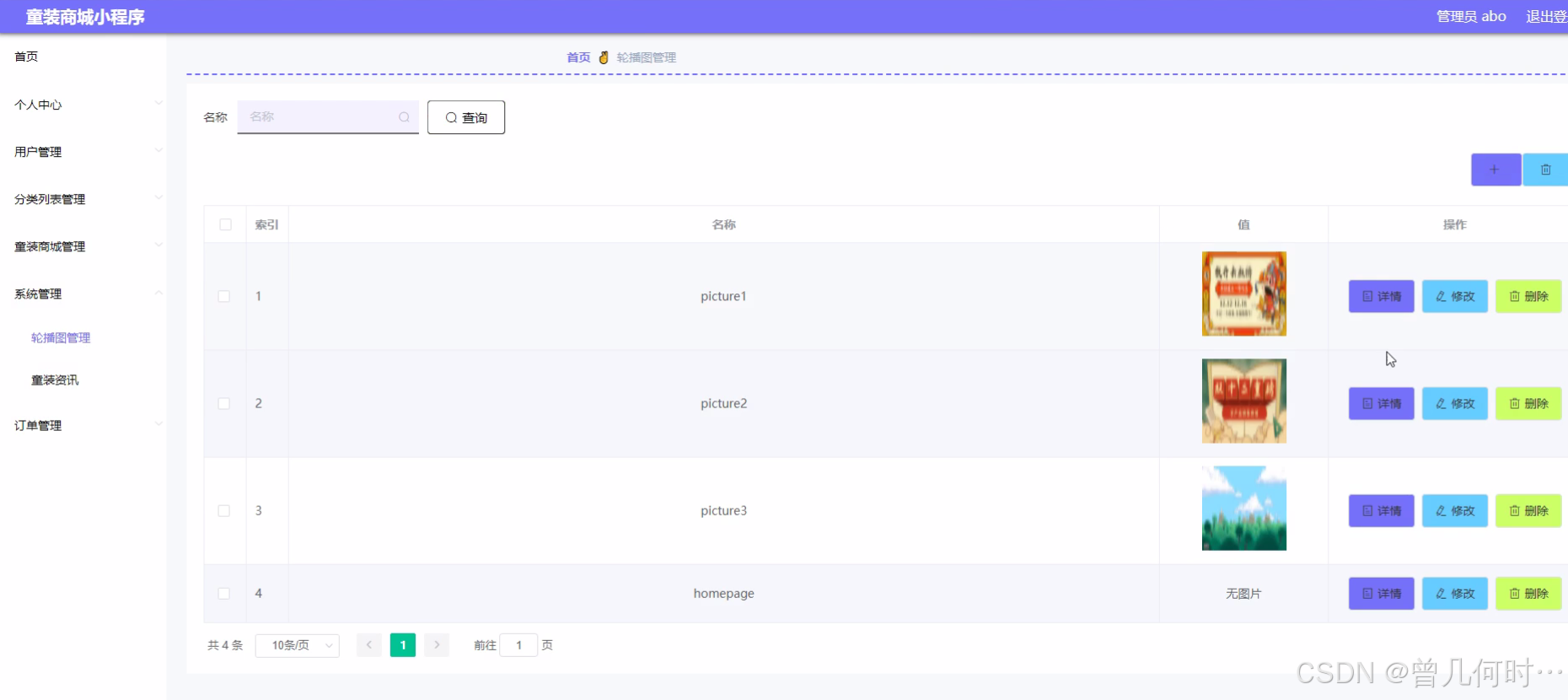Toggle the select-all header checkbox

225,224
